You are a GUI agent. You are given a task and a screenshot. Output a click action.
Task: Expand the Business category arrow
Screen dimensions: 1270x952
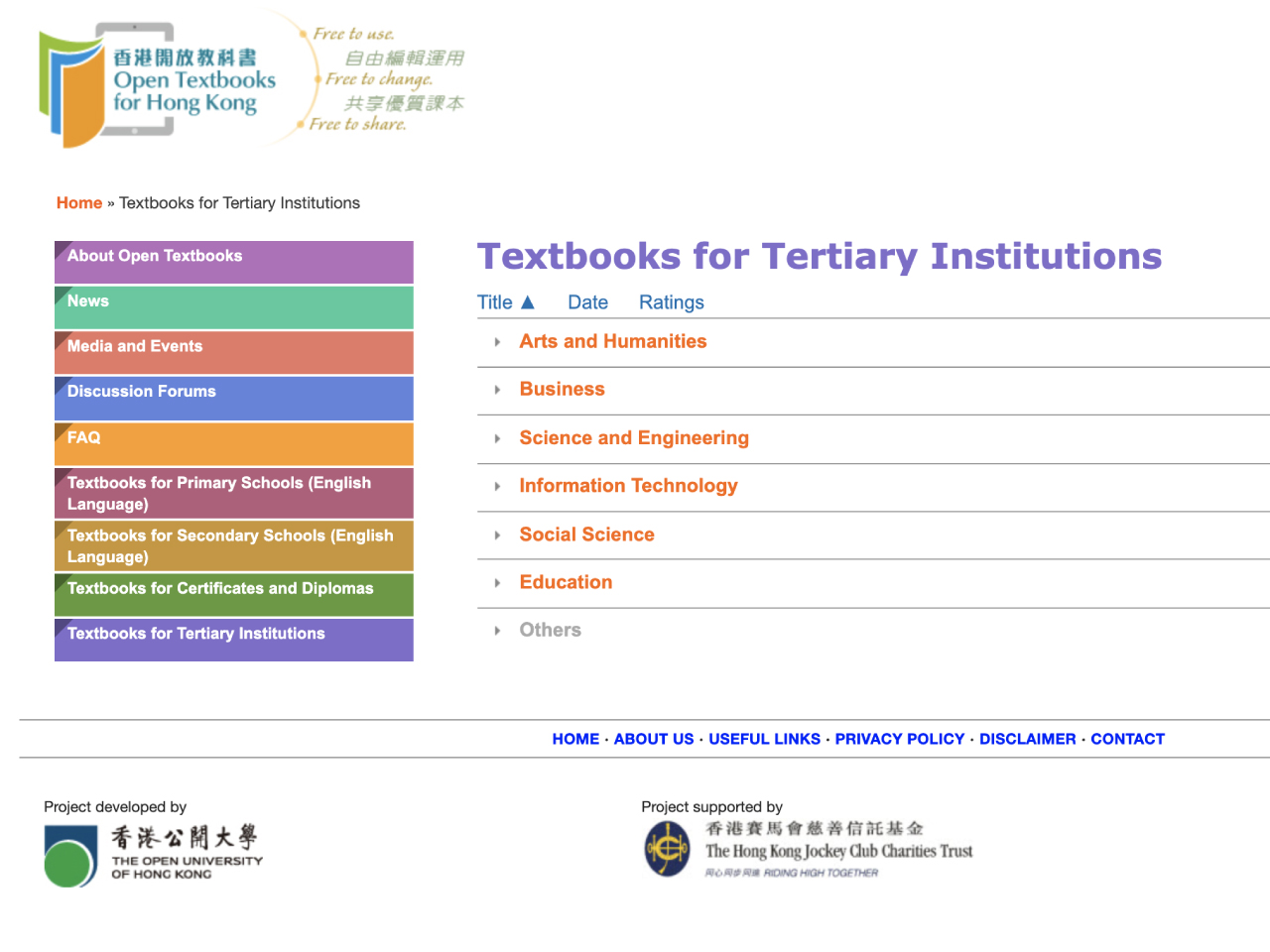(x=497, y=390)
